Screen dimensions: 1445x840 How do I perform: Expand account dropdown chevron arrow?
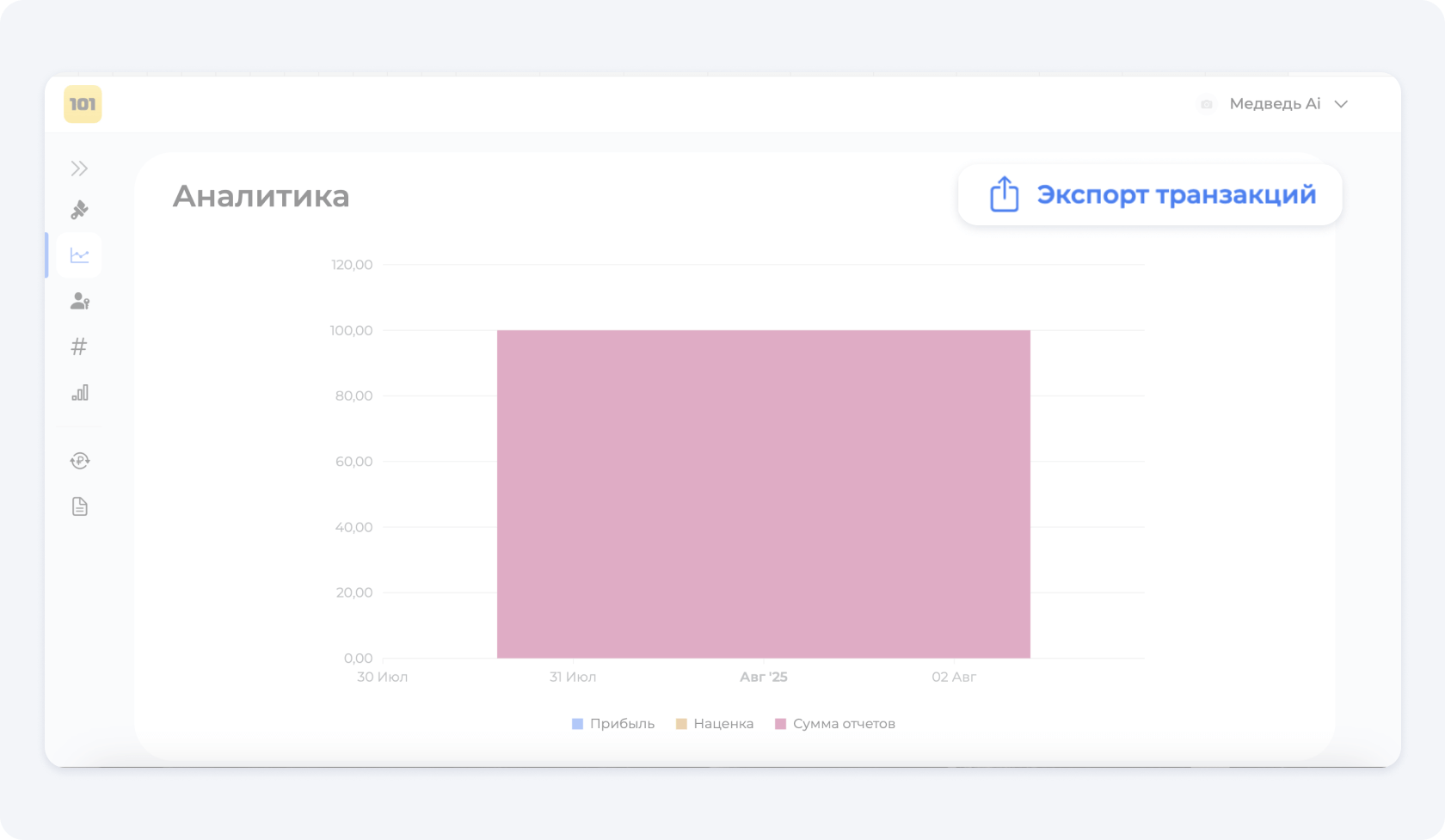1340,104
